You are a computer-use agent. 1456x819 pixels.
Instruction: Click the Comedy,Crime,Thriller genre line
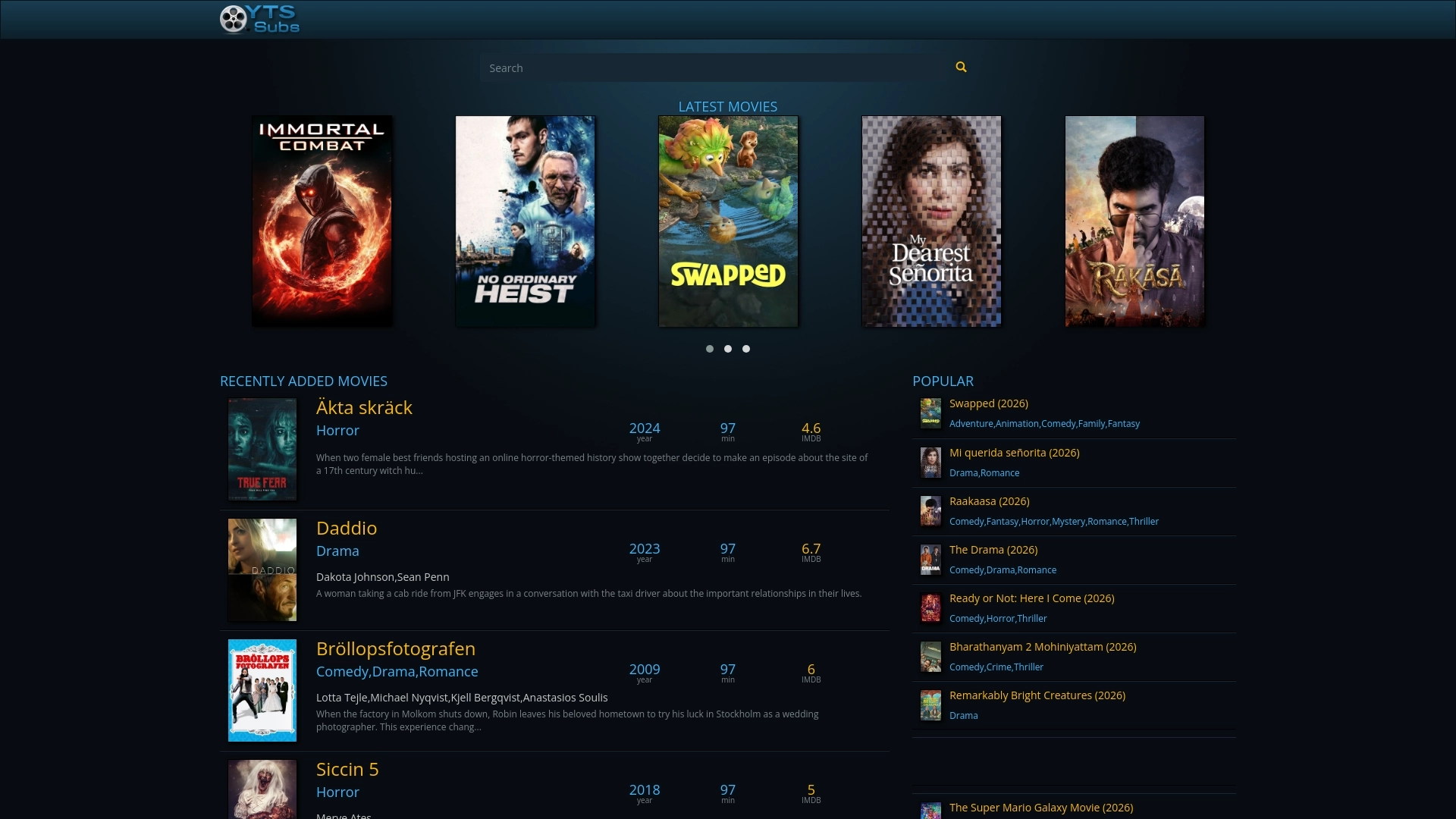pos(996,667)
